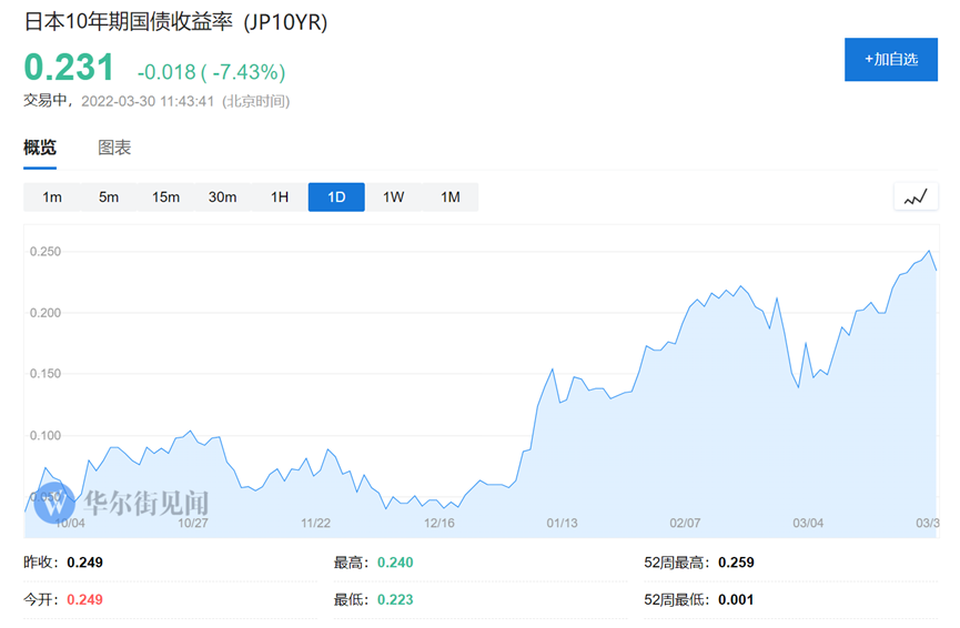Change chart to 1W weekly interval
The height and width of the screenshot is (628, 960).
(x=393, y=197)
